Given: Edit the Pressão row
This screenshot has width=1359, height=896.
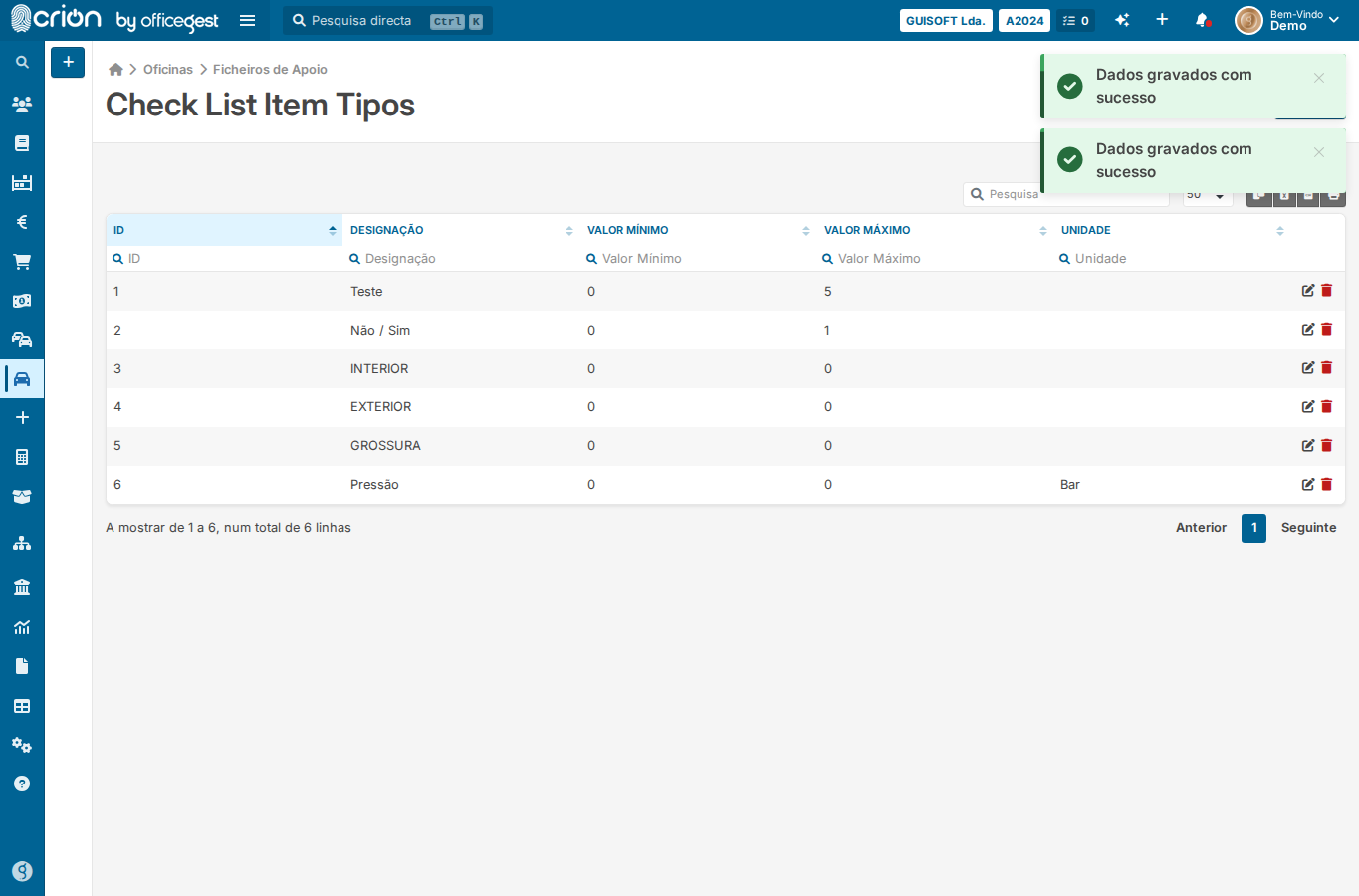Looking at the screenshot, I should [1308, 484].
